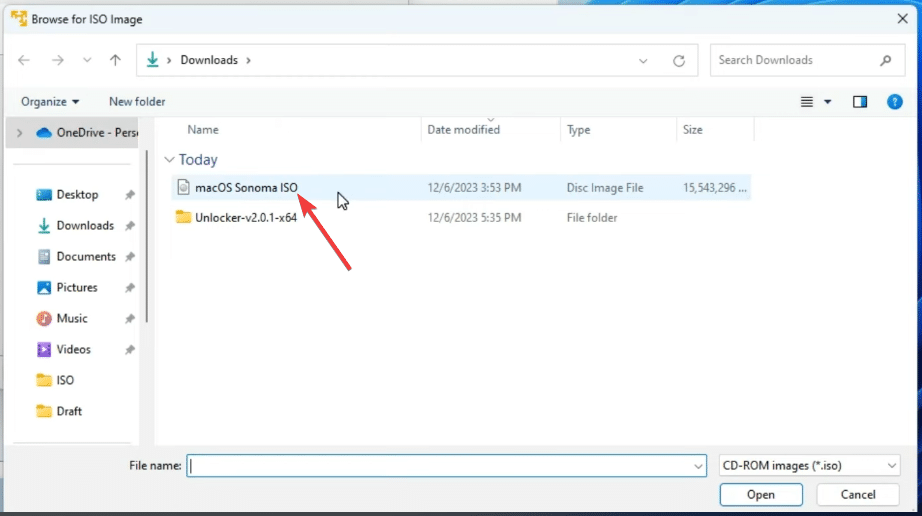Viewport: 922px width, 516px height.
Task: Click the 15,543,296 size cell
Action: (714, 188)
